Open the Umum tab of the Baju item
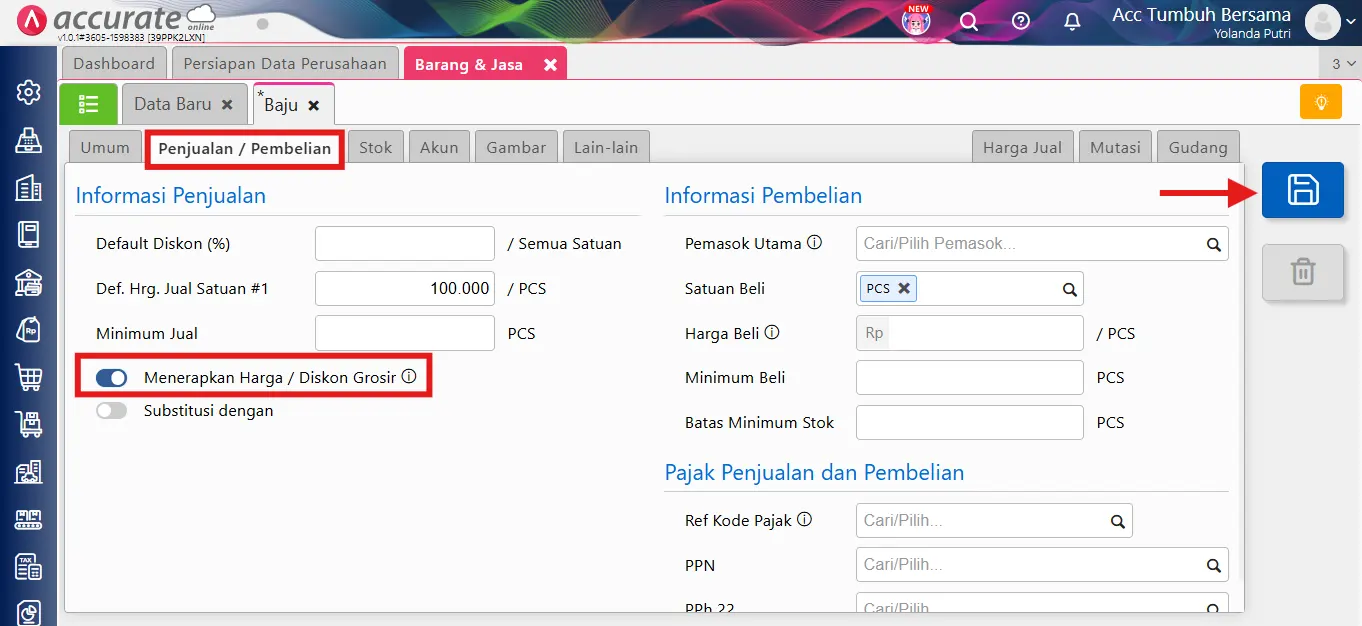 (104, 146)
